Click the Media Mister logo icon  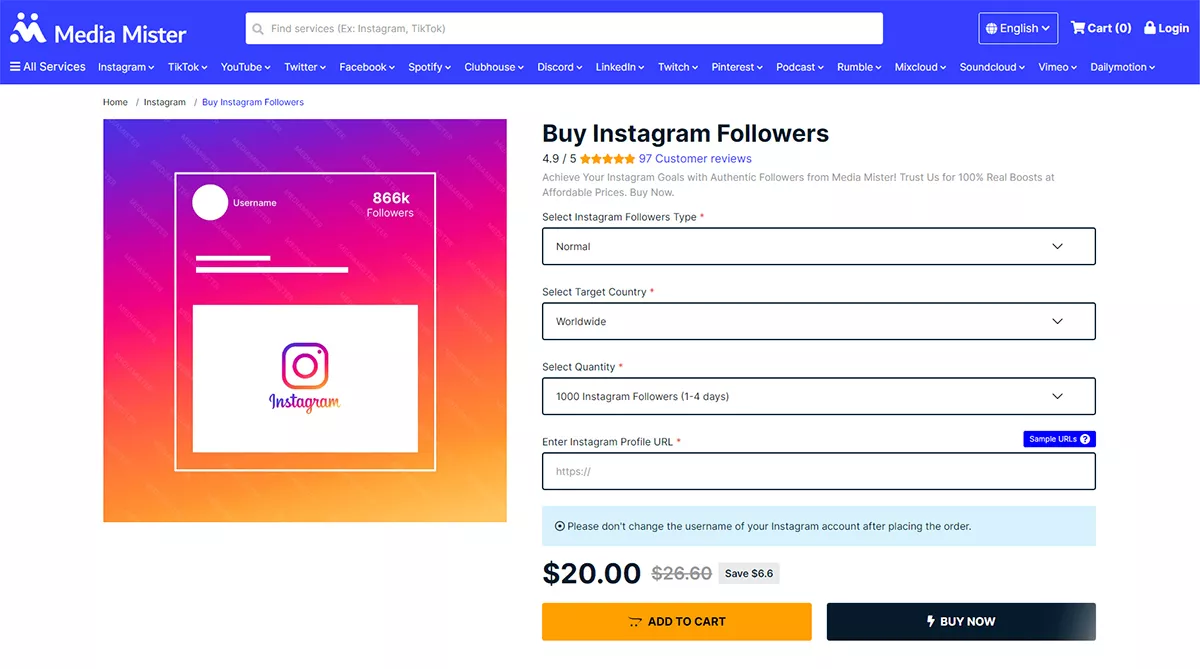pyautogui.click(x=28, y=29)
